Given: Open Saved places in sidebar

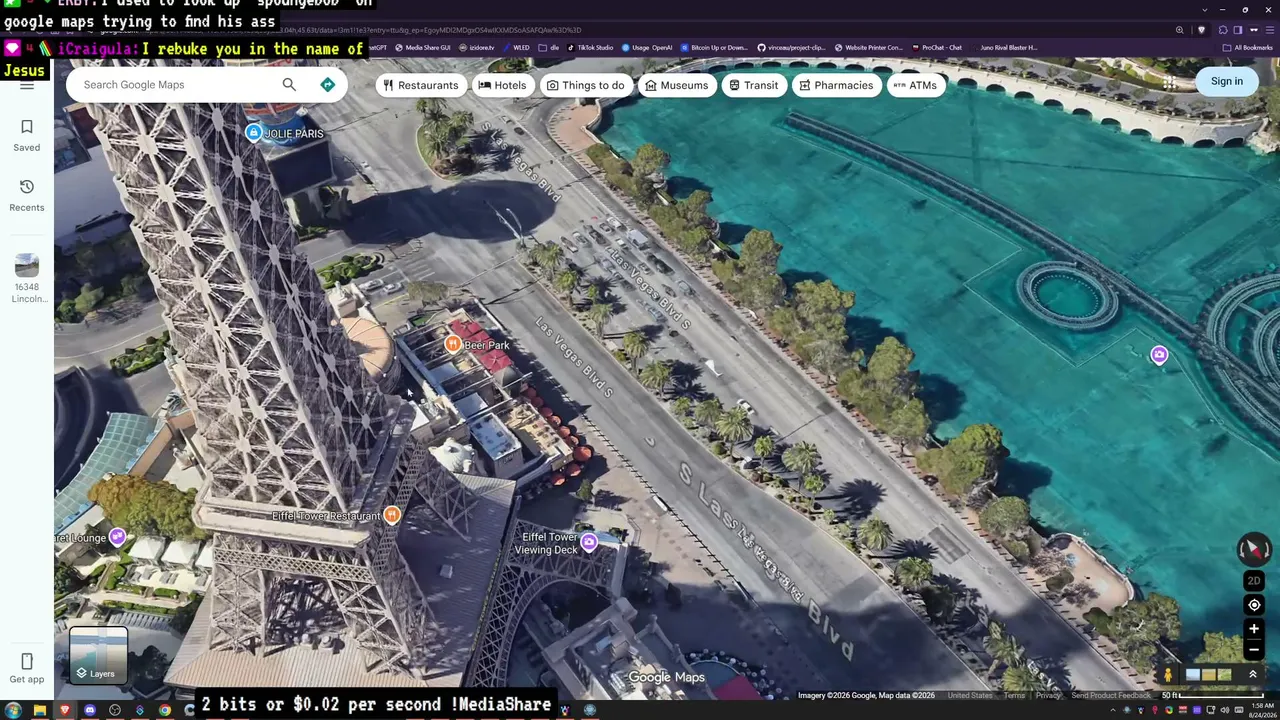Looking at the screenshot, I should point(27,136).
